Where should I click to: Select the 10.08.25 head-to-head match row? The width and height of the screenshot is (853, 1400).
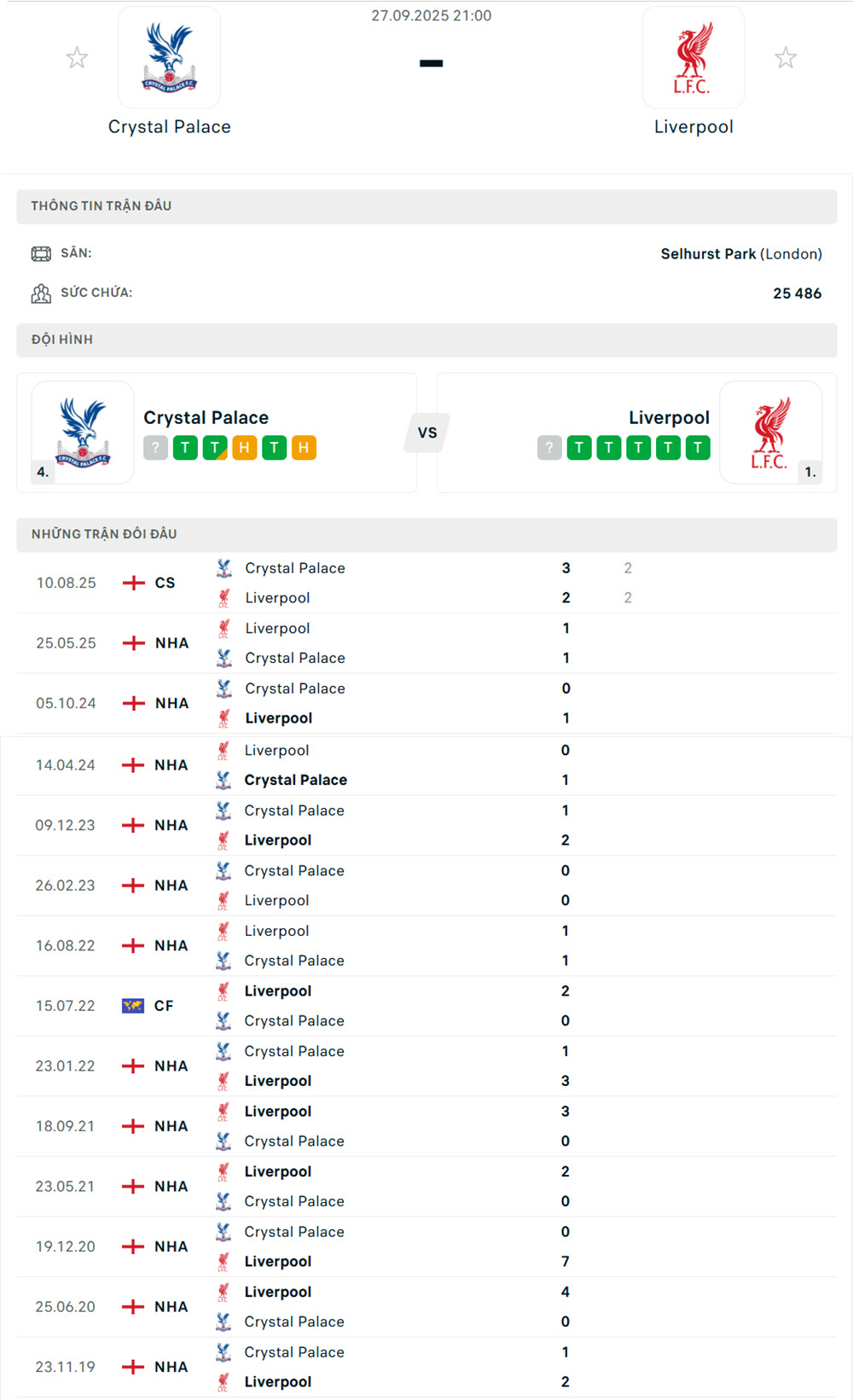pos(426,583)
